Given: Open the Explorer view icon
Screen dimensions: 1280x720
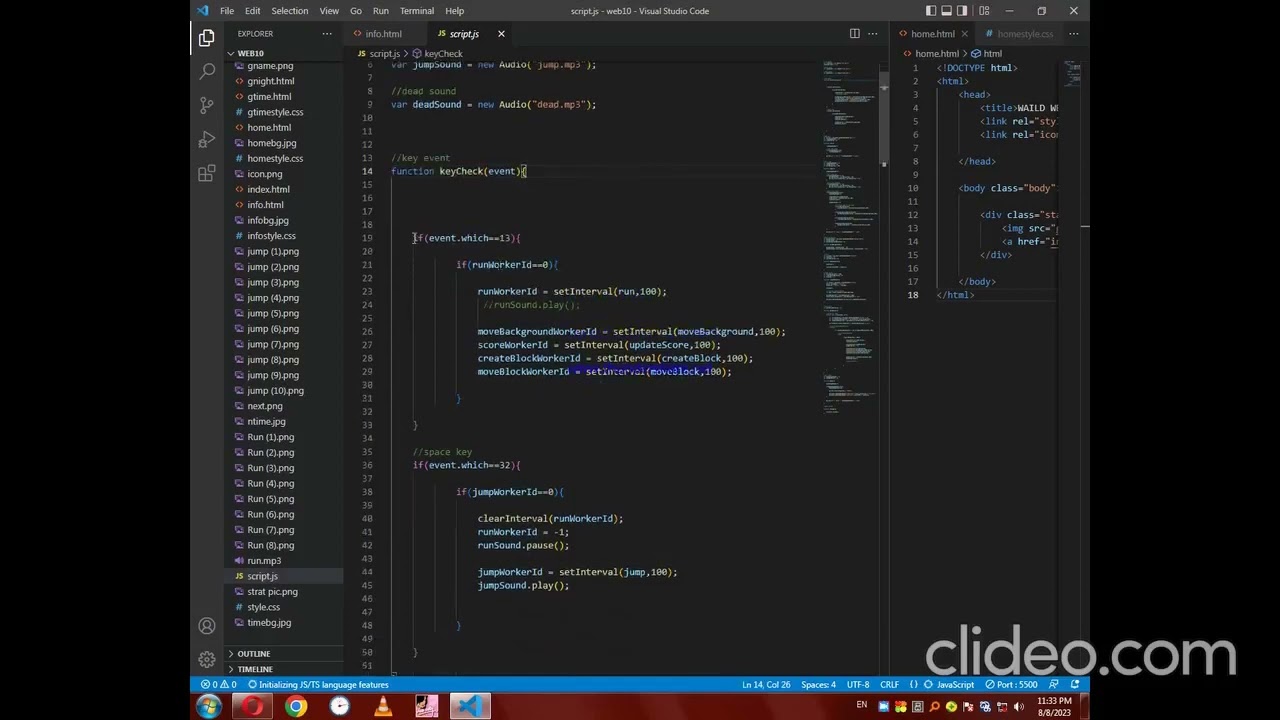Looking at the screenshot, I should pyautogui.click(x=206, y=37).
